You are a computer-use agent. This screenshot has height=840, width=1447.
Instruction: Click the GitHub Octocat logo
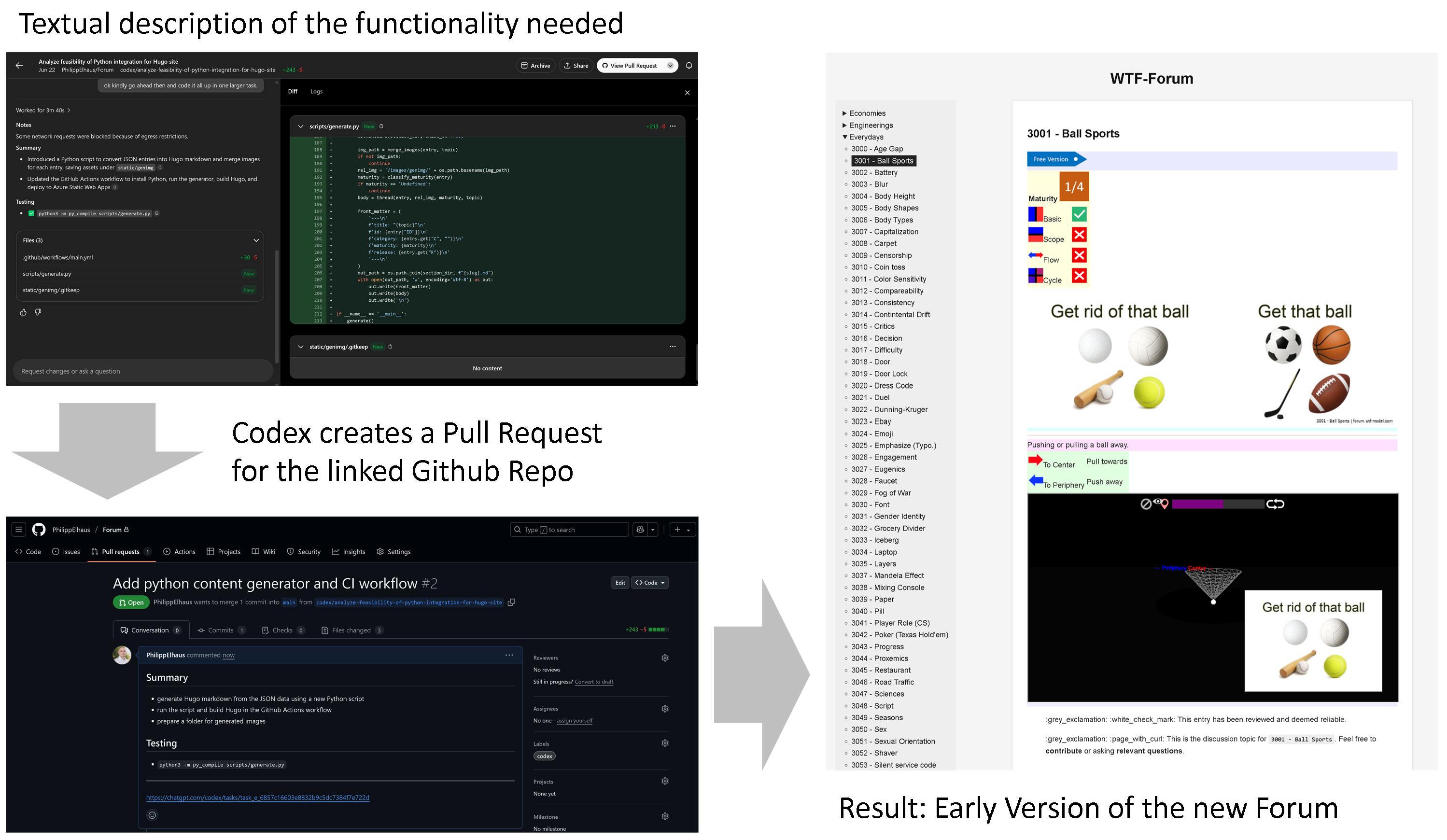39,530
